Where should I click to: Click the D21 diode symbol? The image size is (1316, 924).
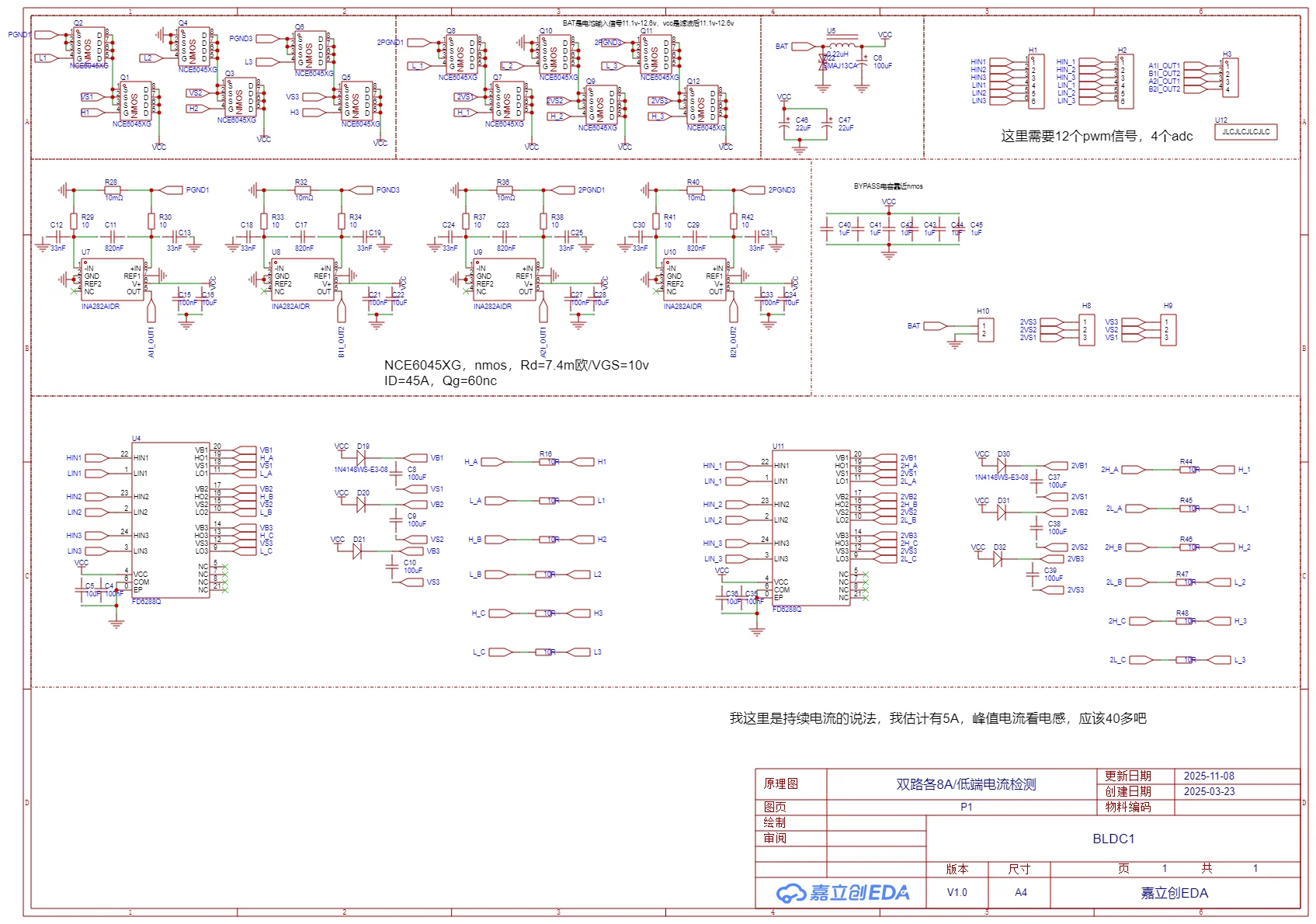pos(357,551)
